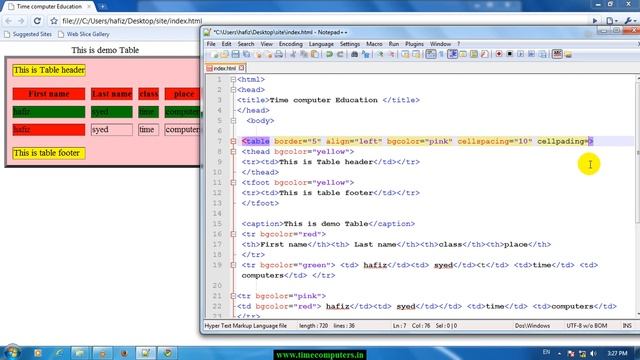Click the Open file toolbar icon

coord(224,54)
